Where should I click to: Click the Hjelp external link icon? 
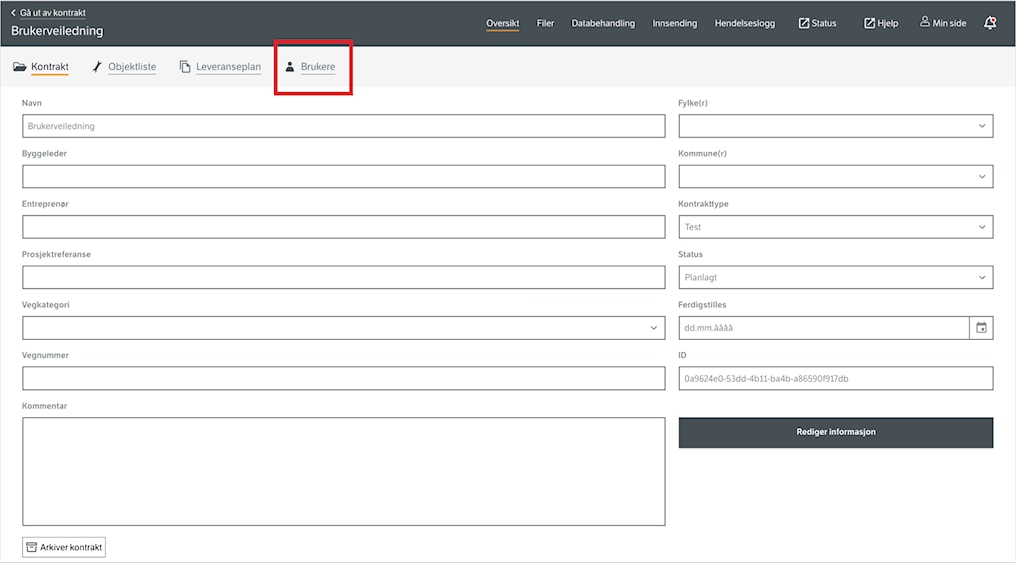(870, 23)
